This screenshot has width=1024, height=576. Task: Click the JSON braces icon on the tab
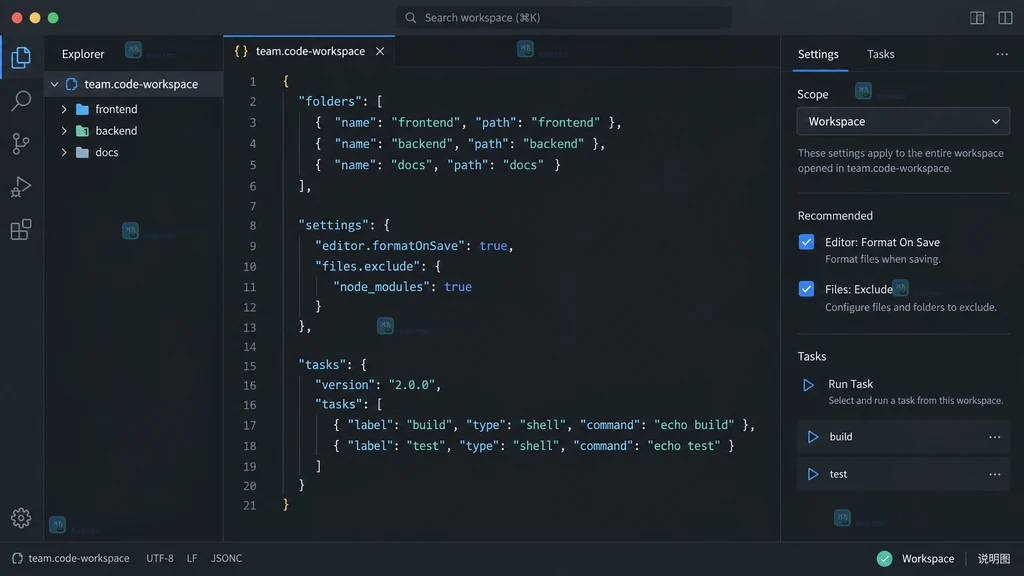(241, 51)
